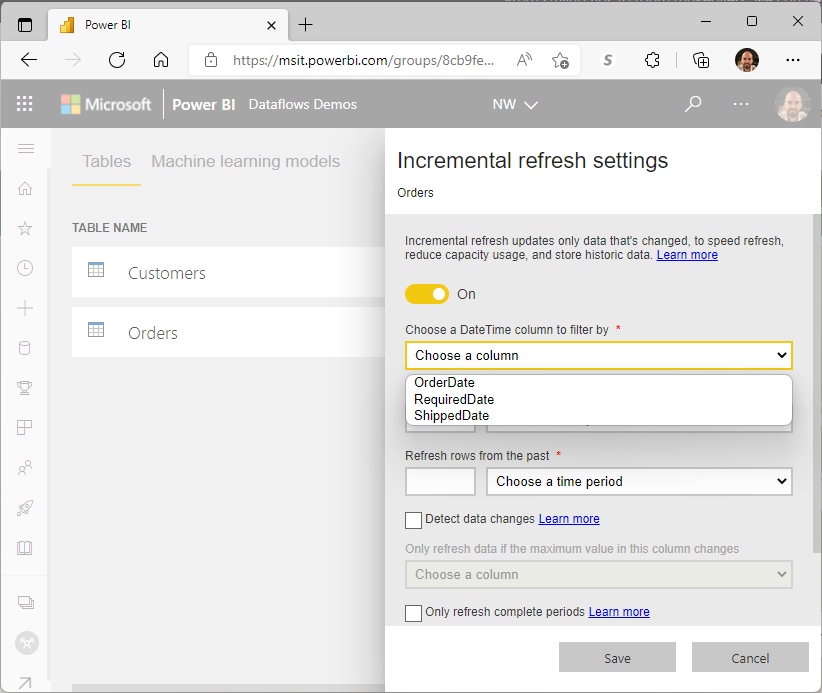Open Recent clock icon in sidebar

point(25,268)
